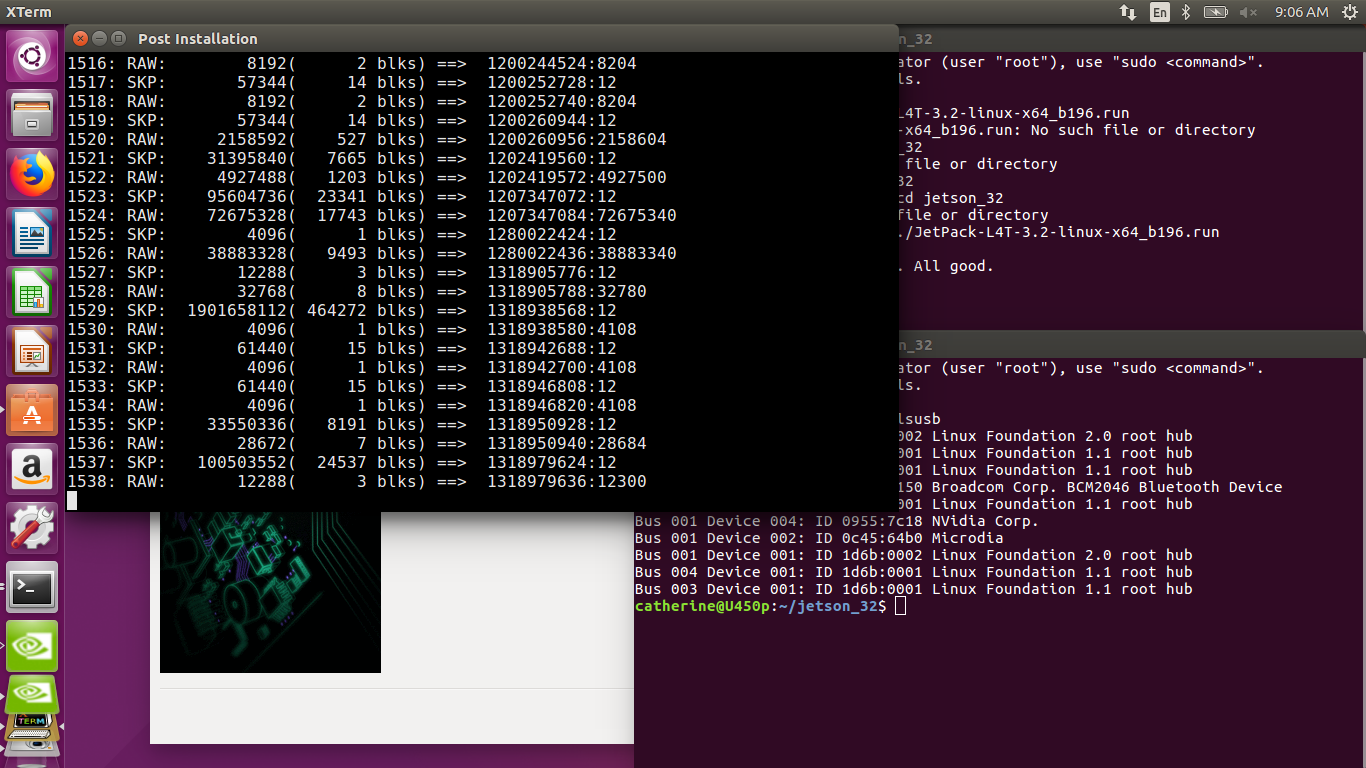Click the upper NVIDIA launcher icon
The image size is (1366, 768).
tap(33, 646)
